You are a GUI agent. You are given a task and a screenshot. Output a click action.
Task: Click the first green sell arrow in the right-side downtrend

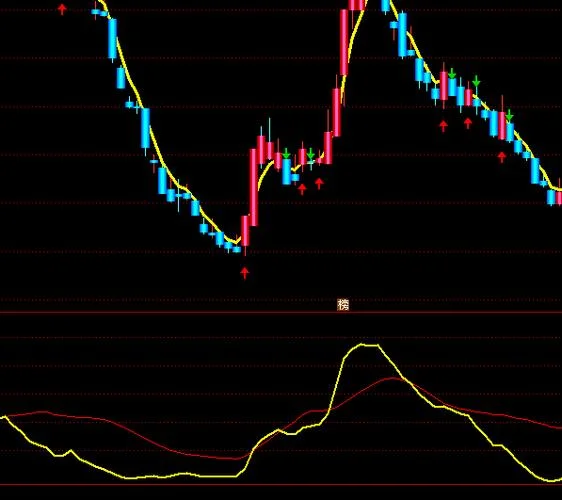click(452, 73)
